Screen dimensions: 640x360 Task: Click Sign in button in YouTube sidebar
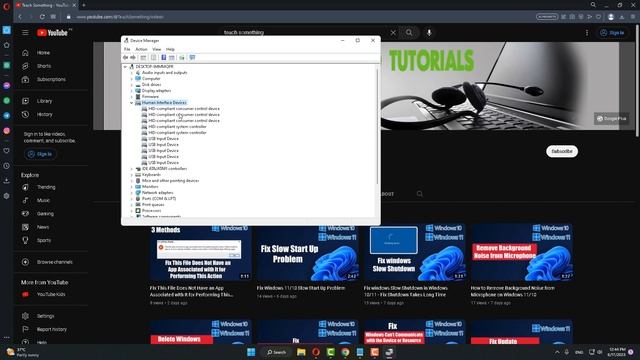(x=40, y=154)
